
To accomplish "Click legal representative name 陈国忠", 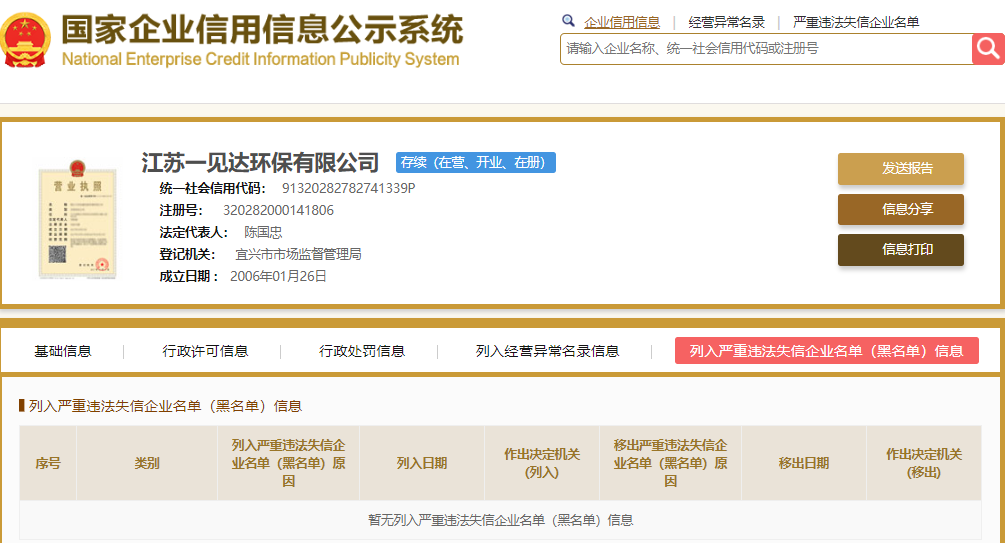I will [263, 232].
